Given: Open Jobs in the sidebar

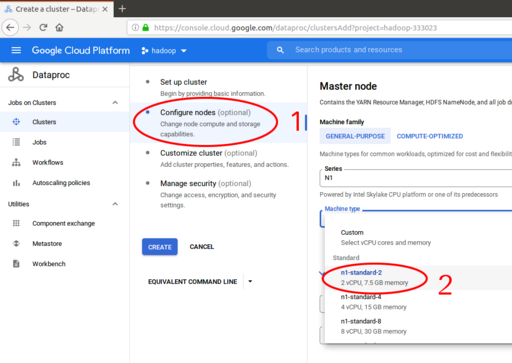Looking at the screenshot, I should 64,142.
